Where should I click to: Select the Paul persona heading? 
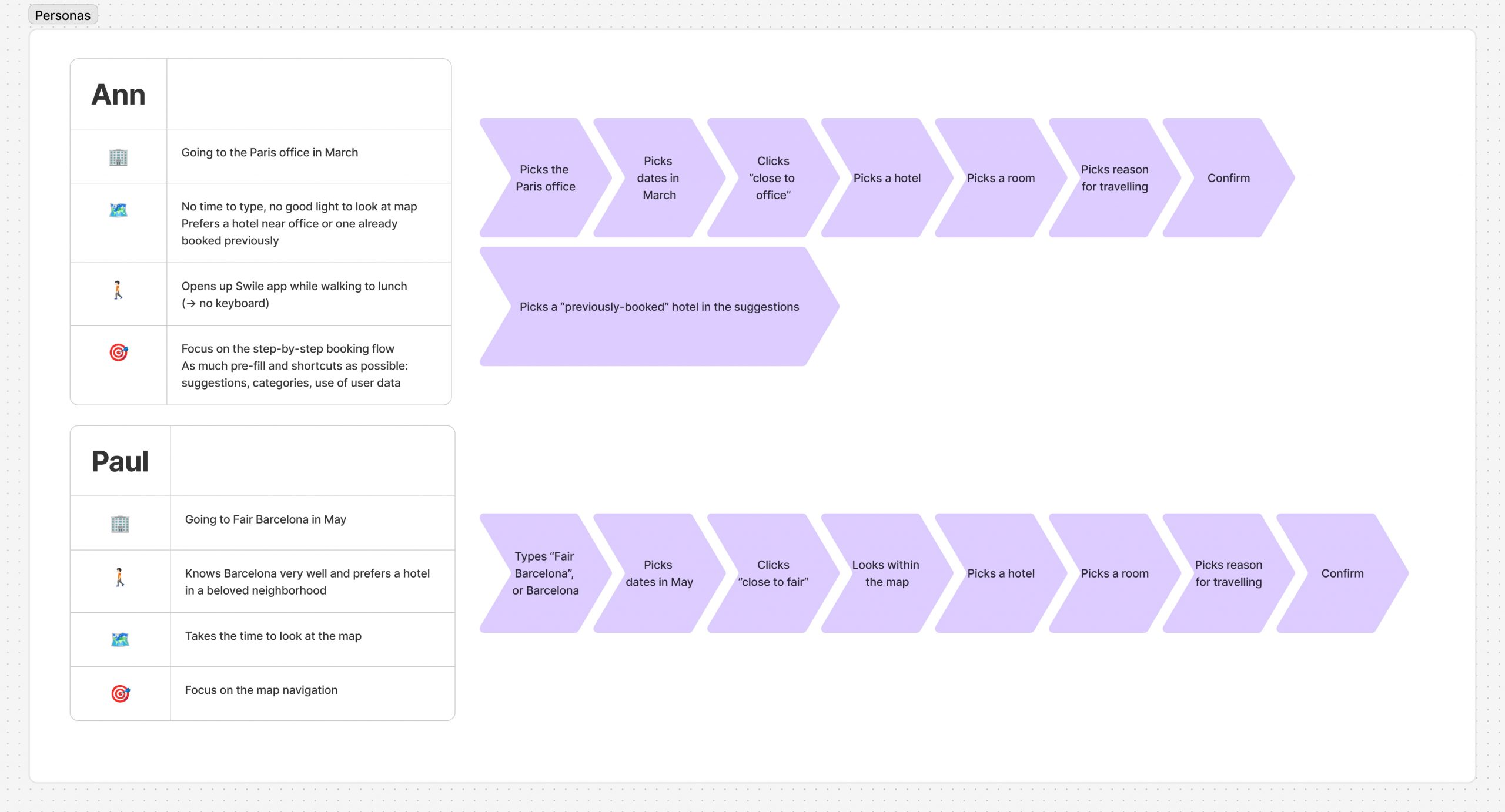[120, 461]
